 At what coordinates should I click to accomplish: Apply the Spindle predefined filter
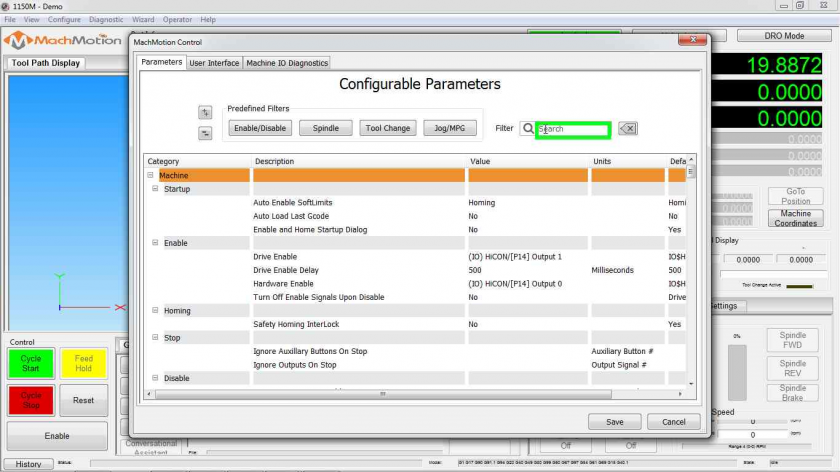pos(325,128)
